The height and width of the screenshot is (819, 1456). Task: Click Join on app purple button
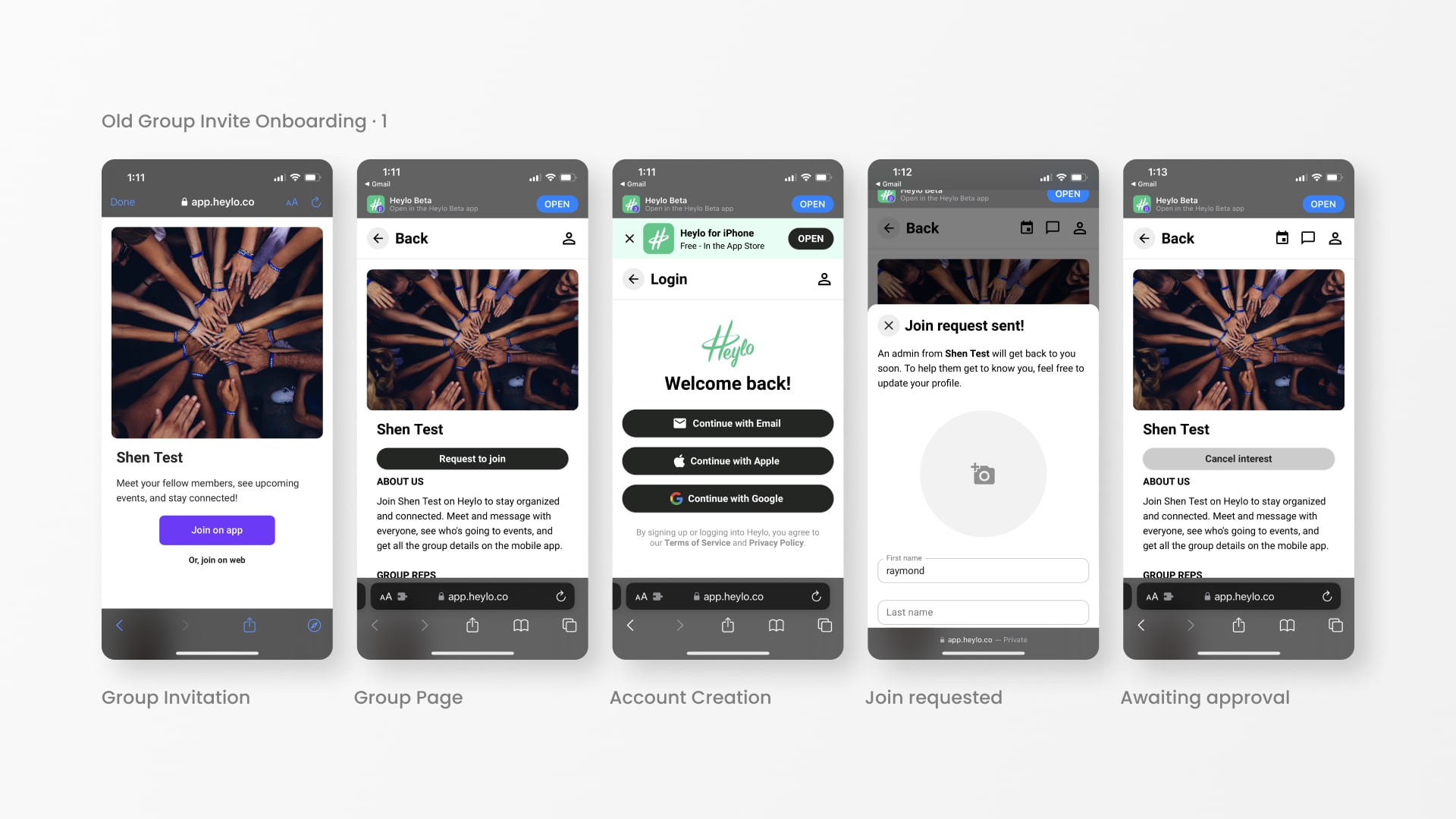pyautogui.click(x=217, y=529)
